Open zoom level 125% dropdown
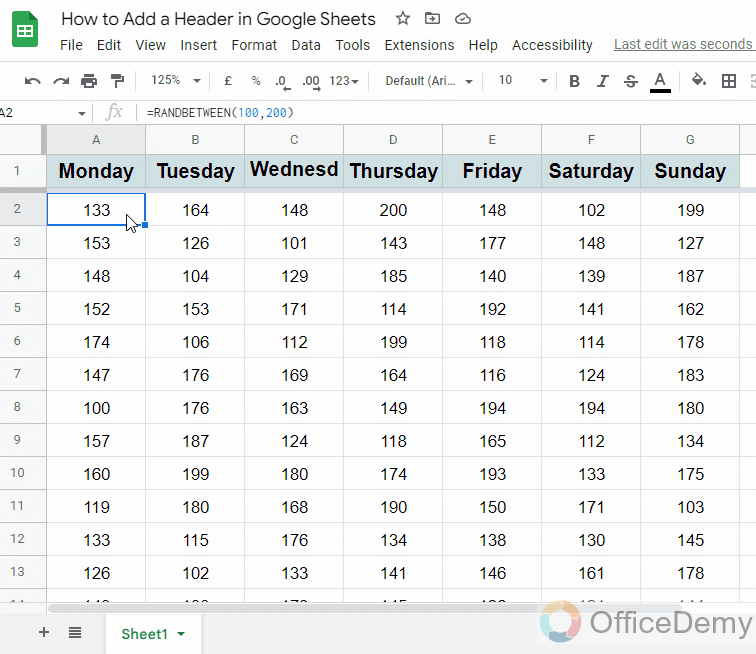 (x=176, y=80)
